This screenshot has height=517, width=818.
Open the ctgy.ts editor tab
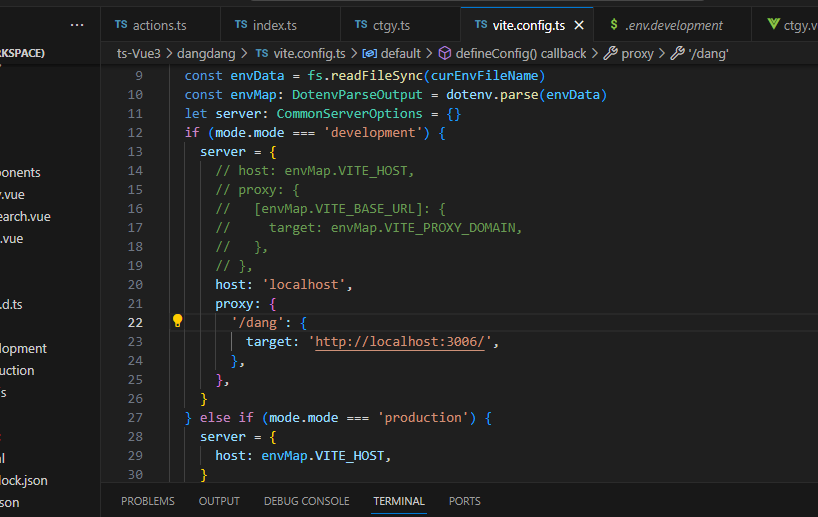pyautogui.click(x=391, y=25)
